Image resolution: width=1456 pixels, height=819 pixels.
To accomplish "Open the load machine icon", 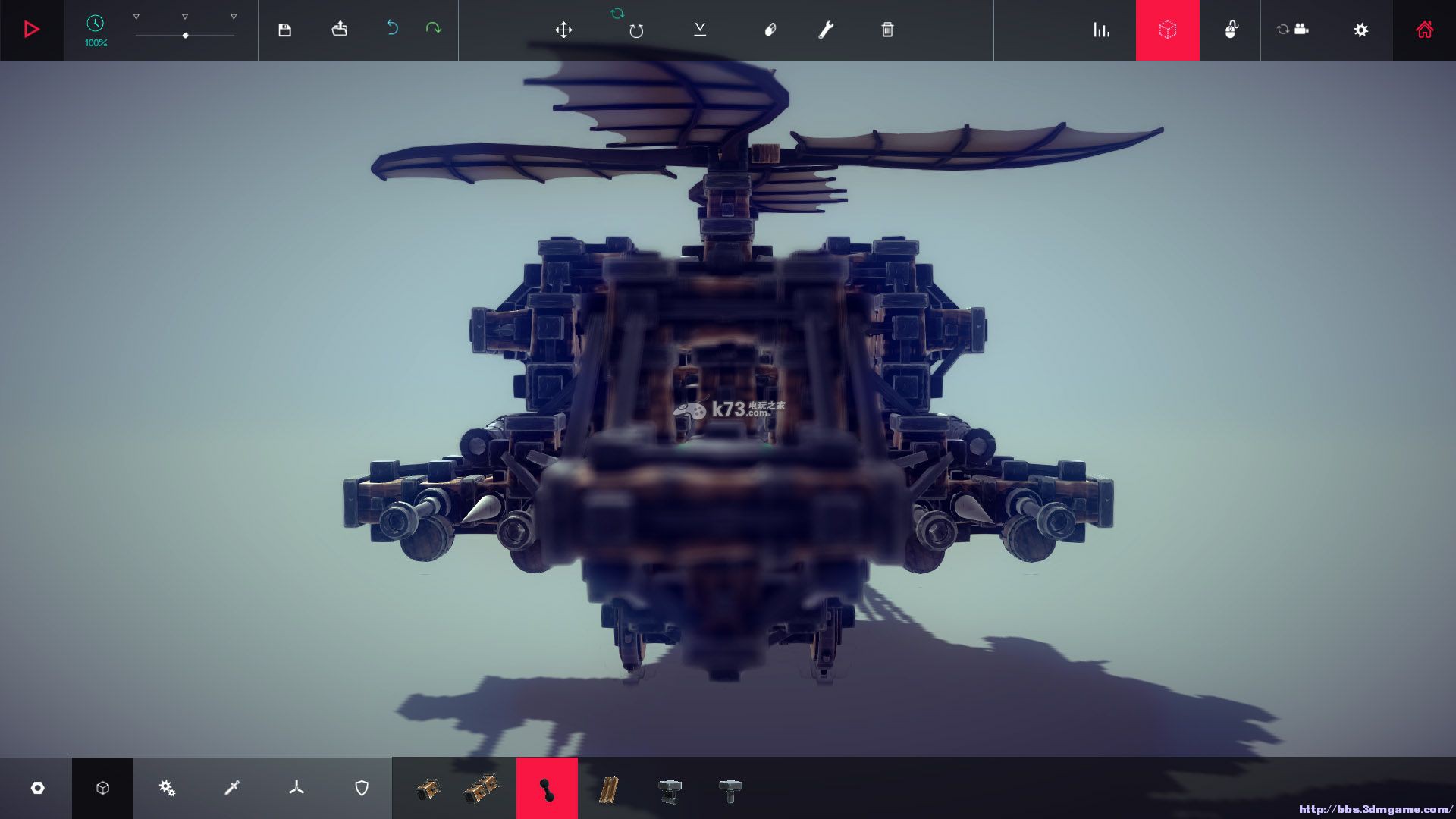I will tap(339, 30).
